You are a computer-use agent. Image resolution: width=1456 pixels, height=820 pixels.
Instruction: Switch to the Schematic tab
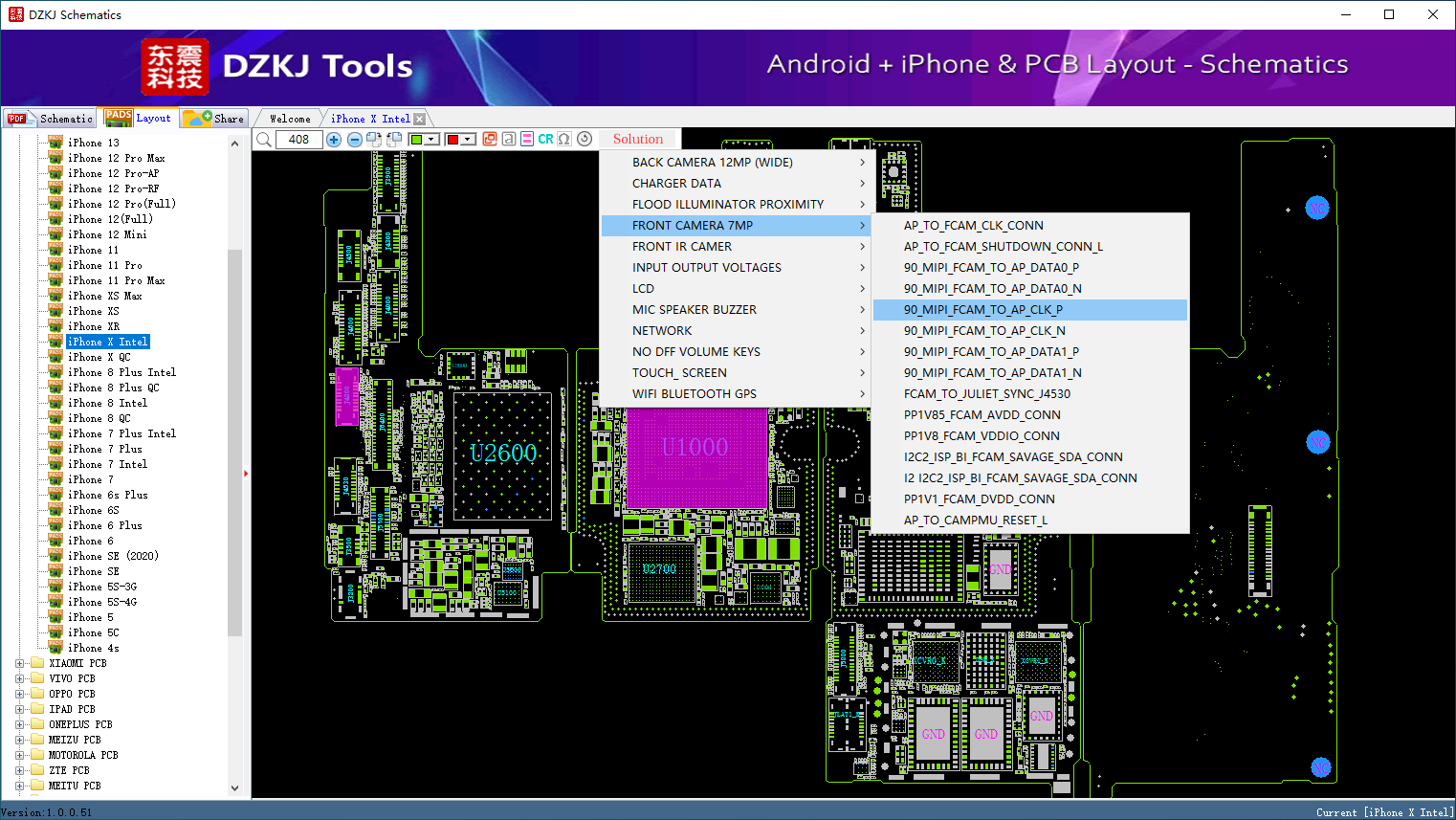coord(50,119)
